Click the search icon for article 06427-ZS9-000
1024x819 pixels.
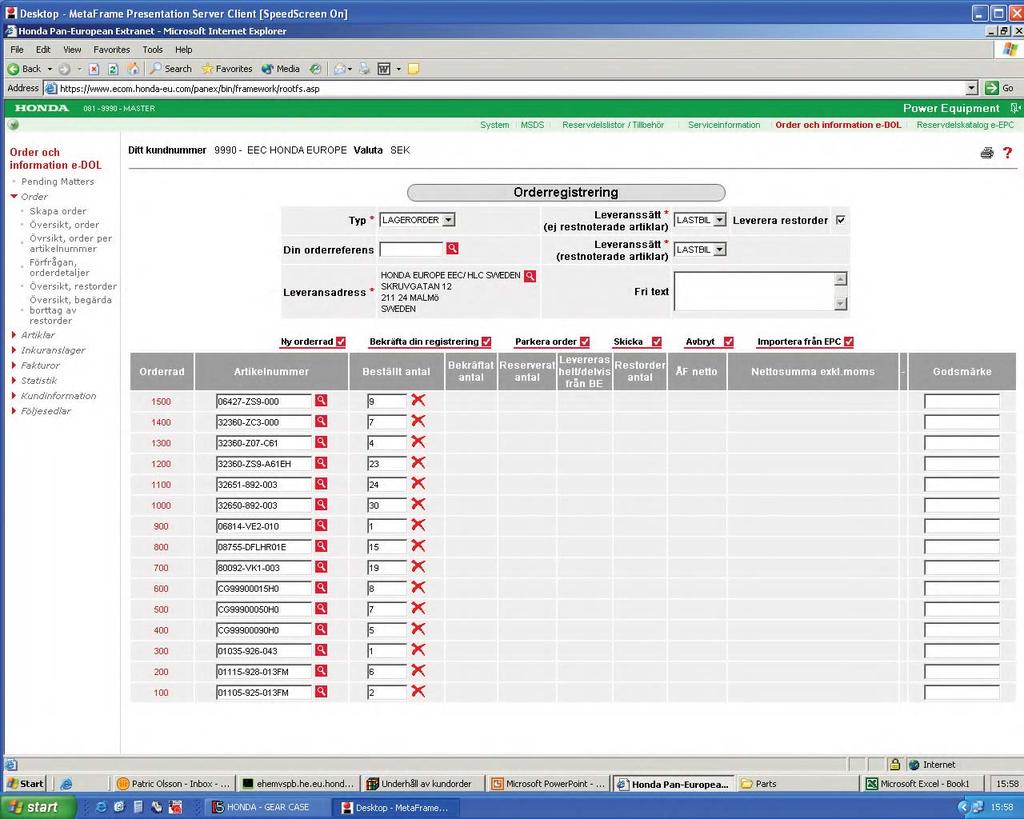coord(321,400)
